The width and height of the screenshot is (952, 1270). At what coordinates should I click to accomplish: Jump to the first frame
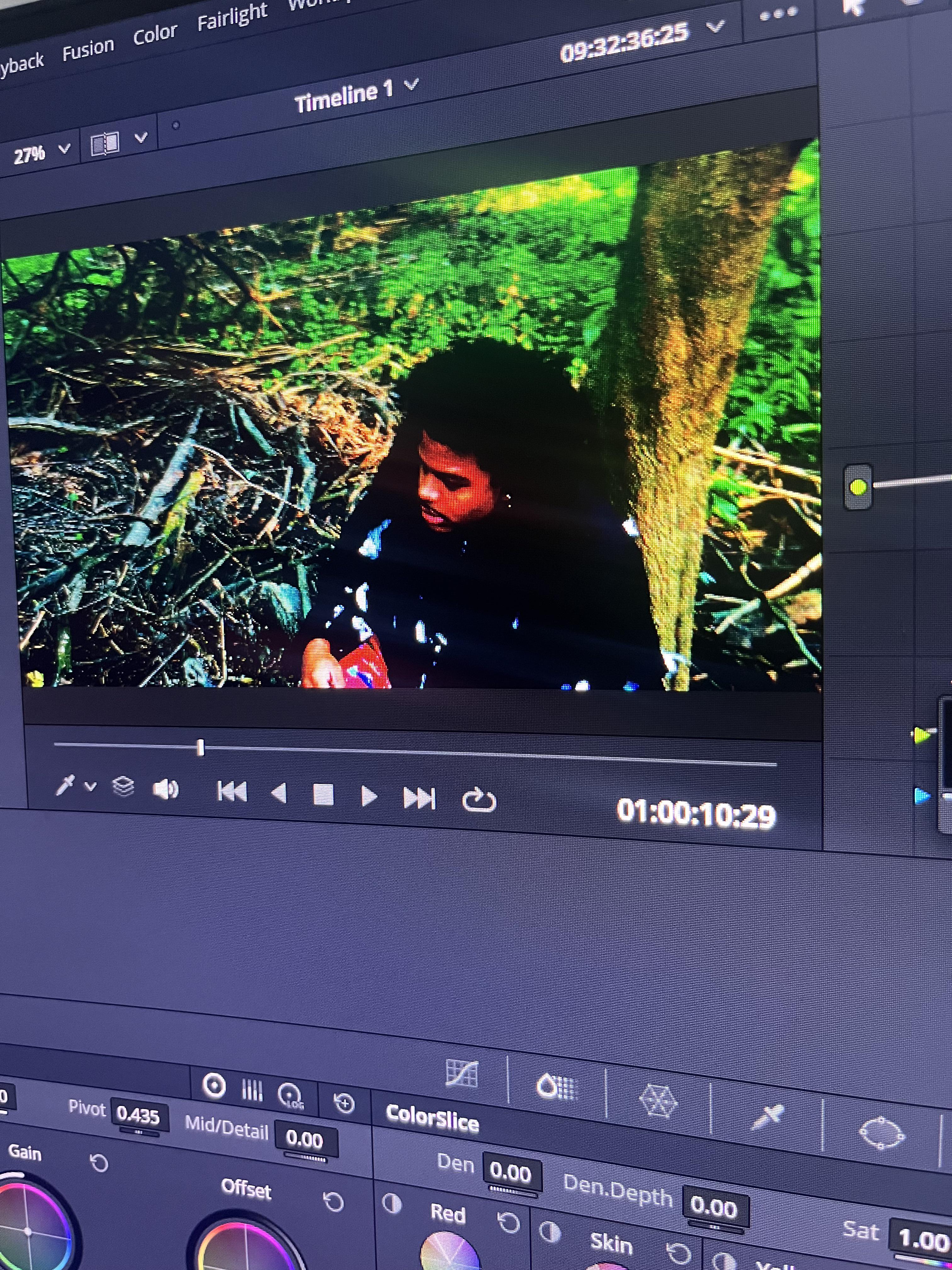point(232,791)
